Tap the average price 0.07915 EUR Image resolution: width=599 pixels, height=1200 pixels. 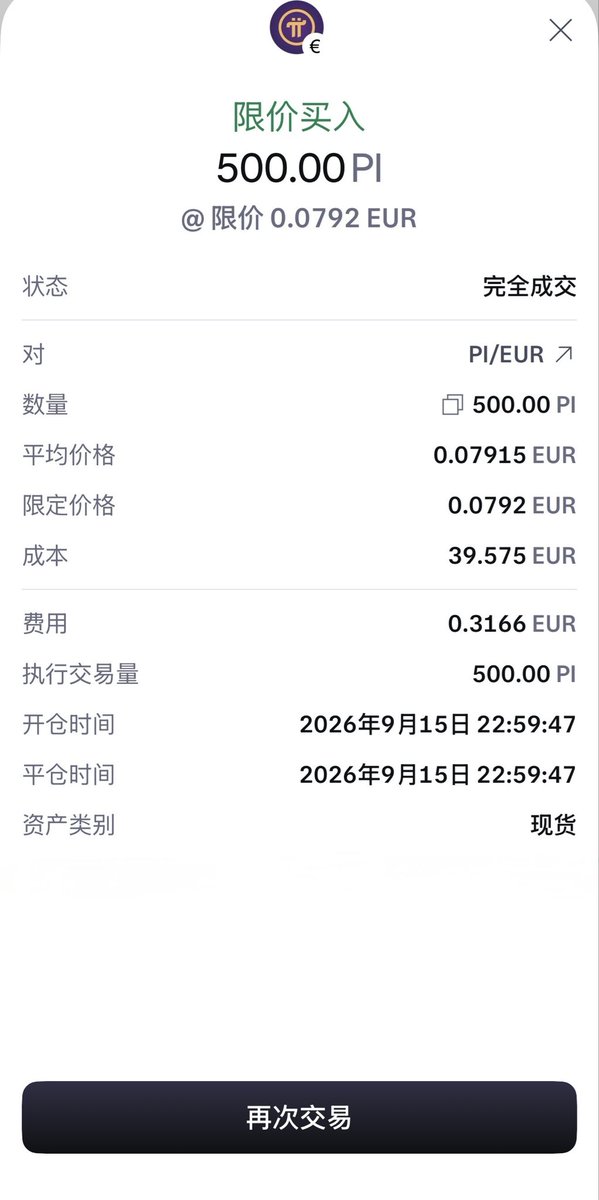click(505, 455)
